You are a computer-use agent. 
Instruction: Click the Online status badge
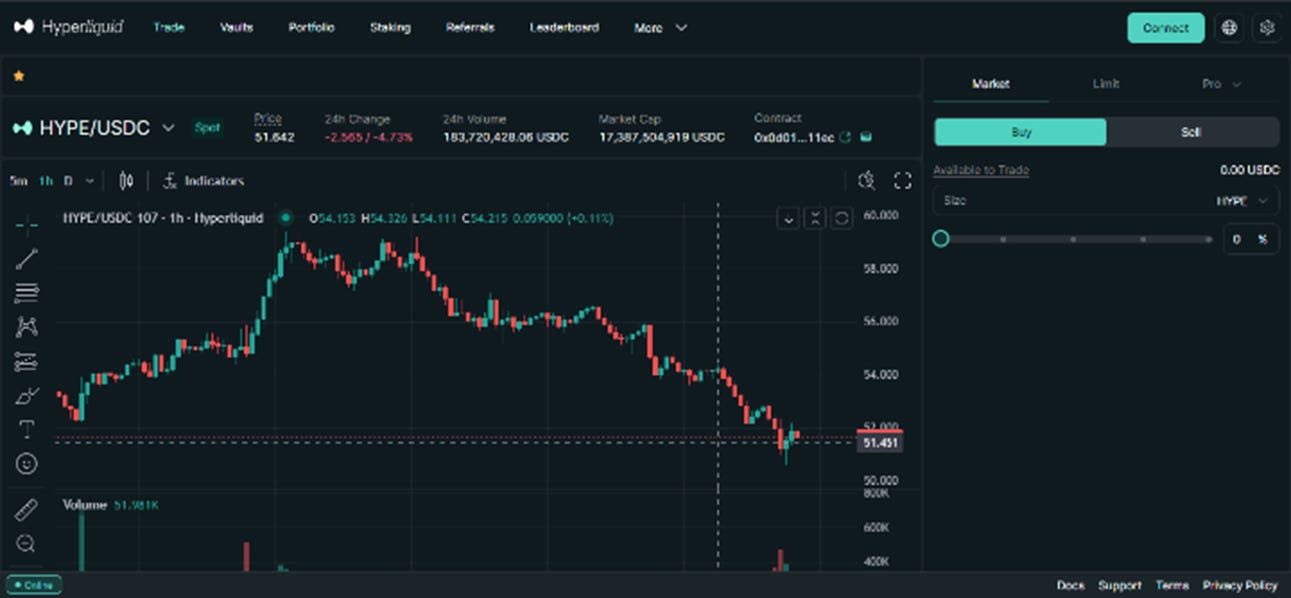tap(34, 585)
